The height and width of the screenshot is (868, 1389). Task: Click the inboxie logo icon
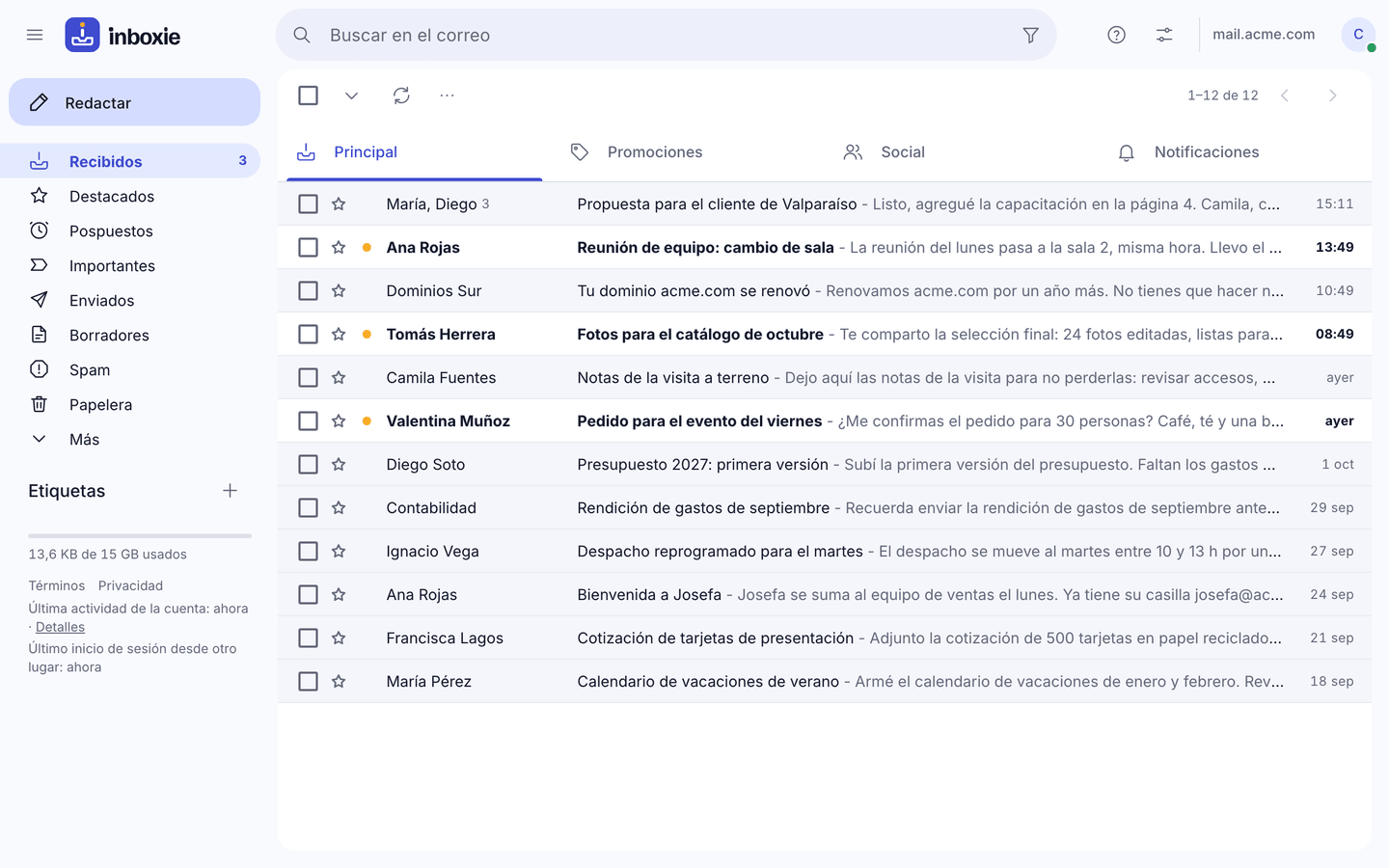[x=82, y=35]
